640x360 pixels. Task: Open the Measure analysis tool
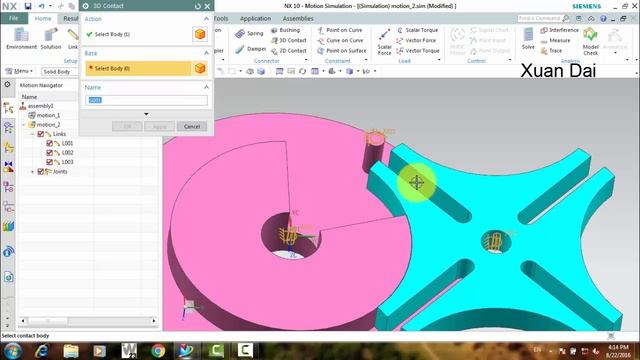[x=555, y=40]
